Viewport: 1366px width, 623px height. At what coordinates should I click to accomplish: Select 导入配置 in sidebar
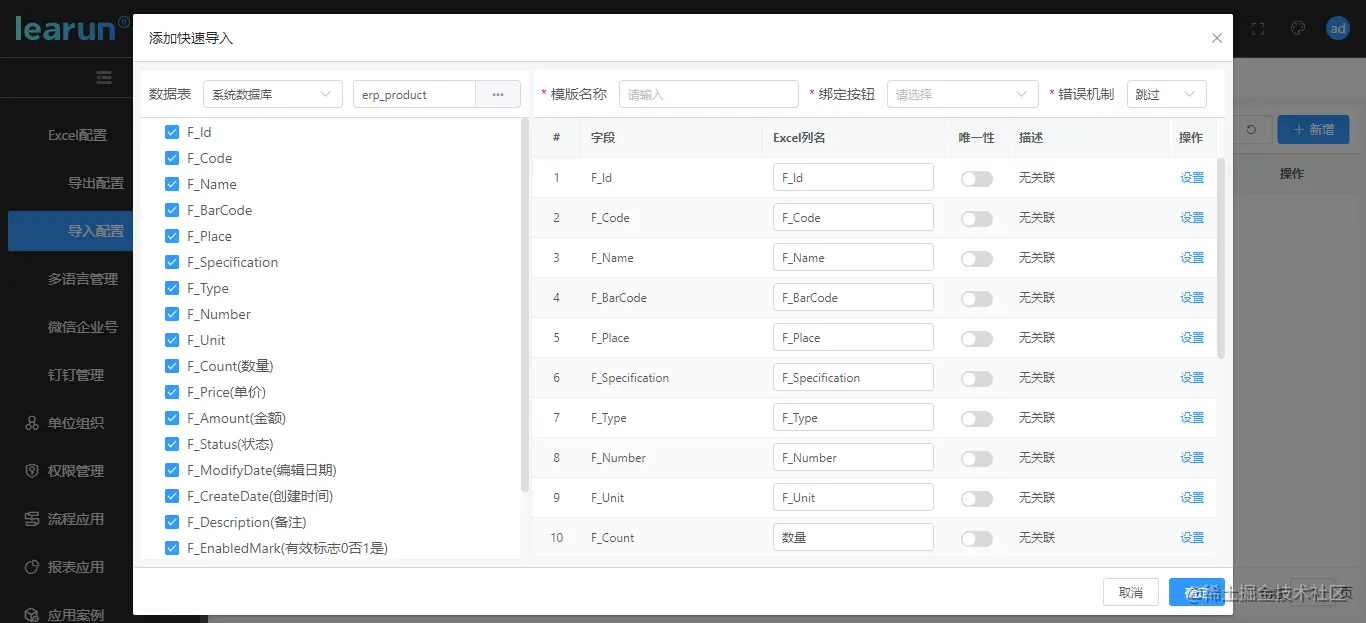(x=70, y=231)
